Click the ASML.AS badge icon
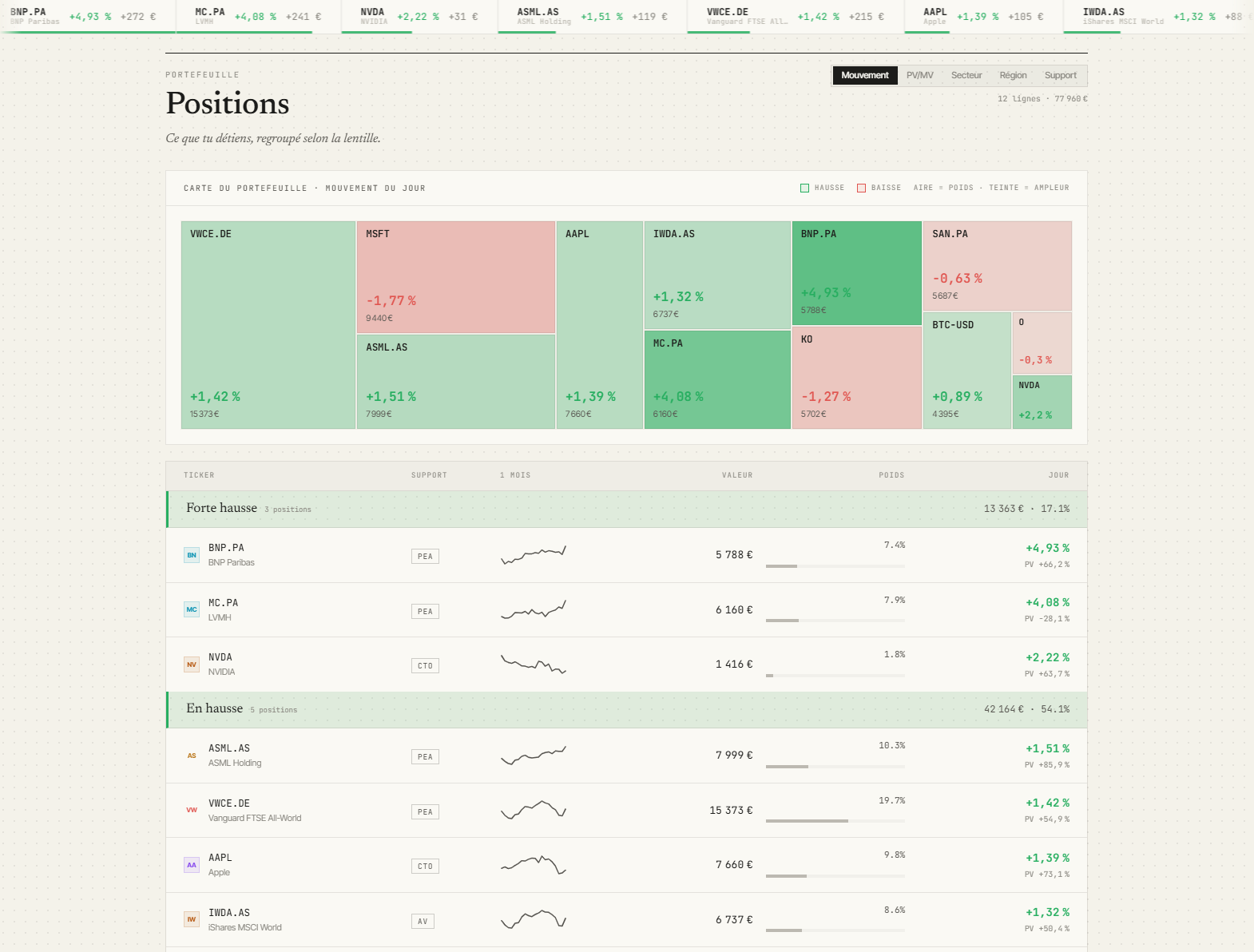Image resolution: width=1254 pixels, height=952 pixels. (192, 756)
